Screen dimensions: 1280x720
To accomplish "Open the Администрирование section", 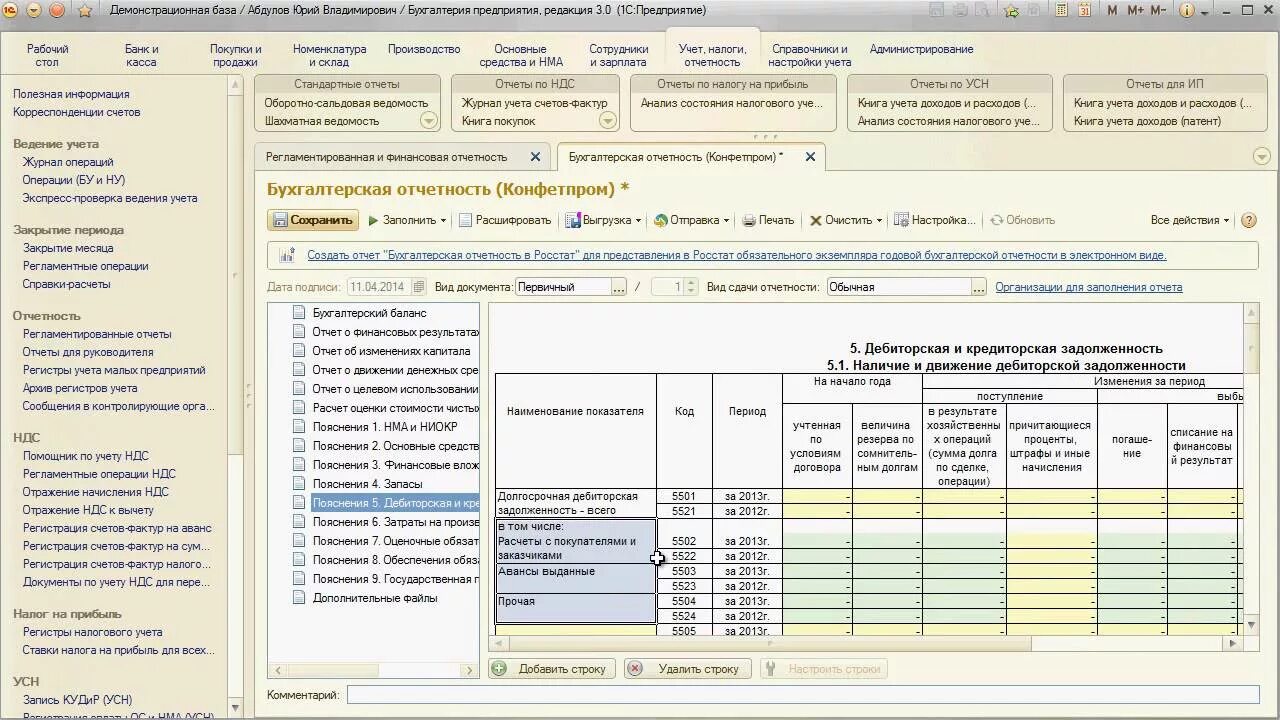I will tap(921, 49).
